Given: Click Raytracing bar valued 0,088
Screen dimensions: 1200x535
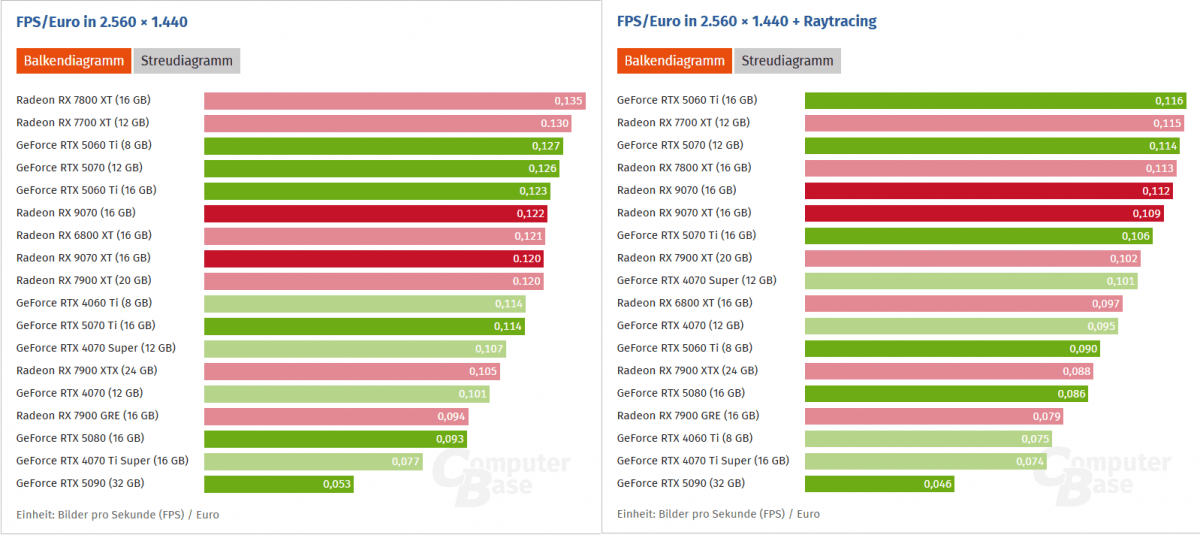Looking at the screenshot, I should [x=950, y=371].
